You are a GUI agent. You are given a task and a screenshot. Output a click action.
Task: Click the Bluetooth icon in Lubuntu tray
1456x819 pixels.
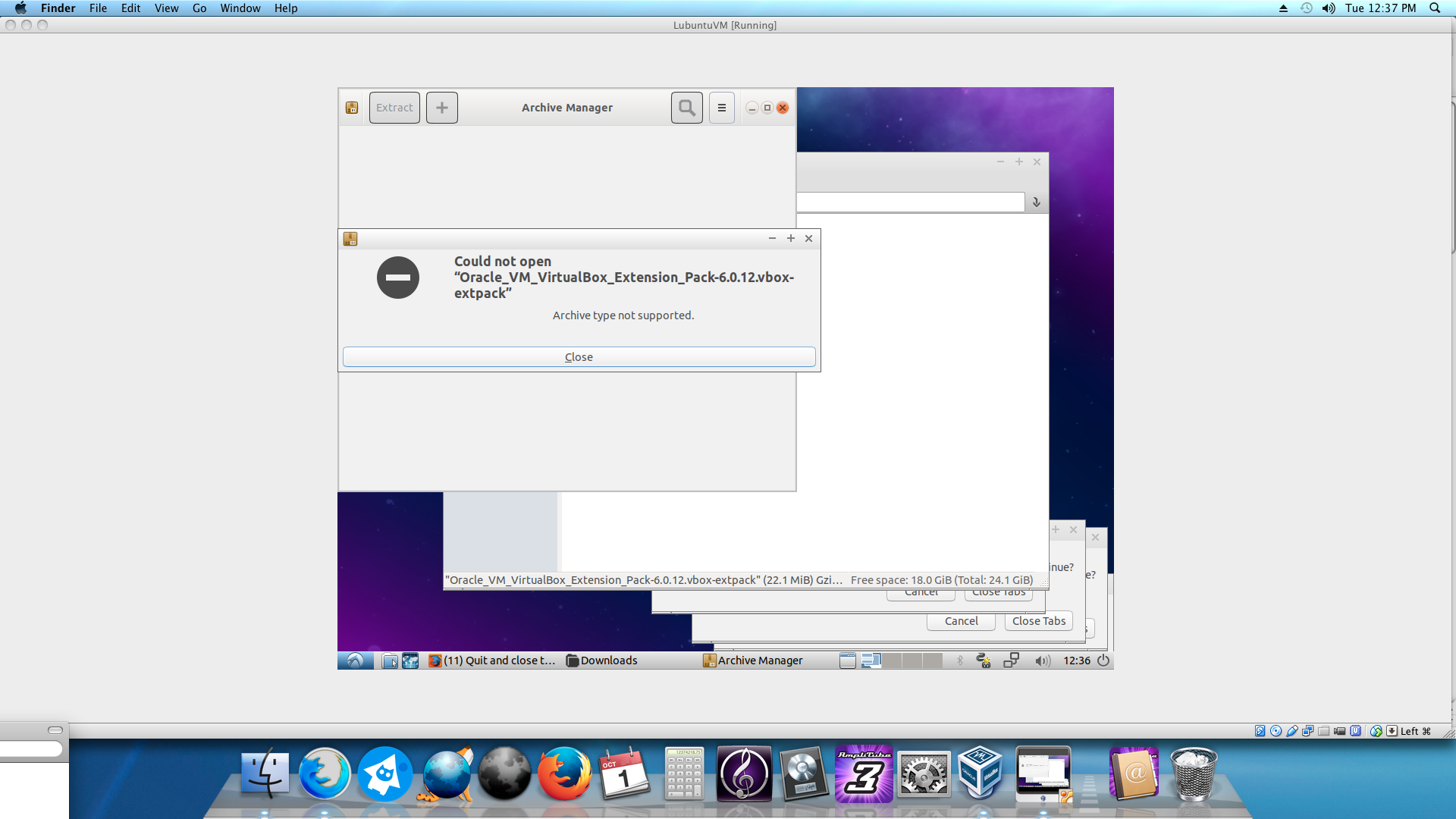[x=959, y=661]
